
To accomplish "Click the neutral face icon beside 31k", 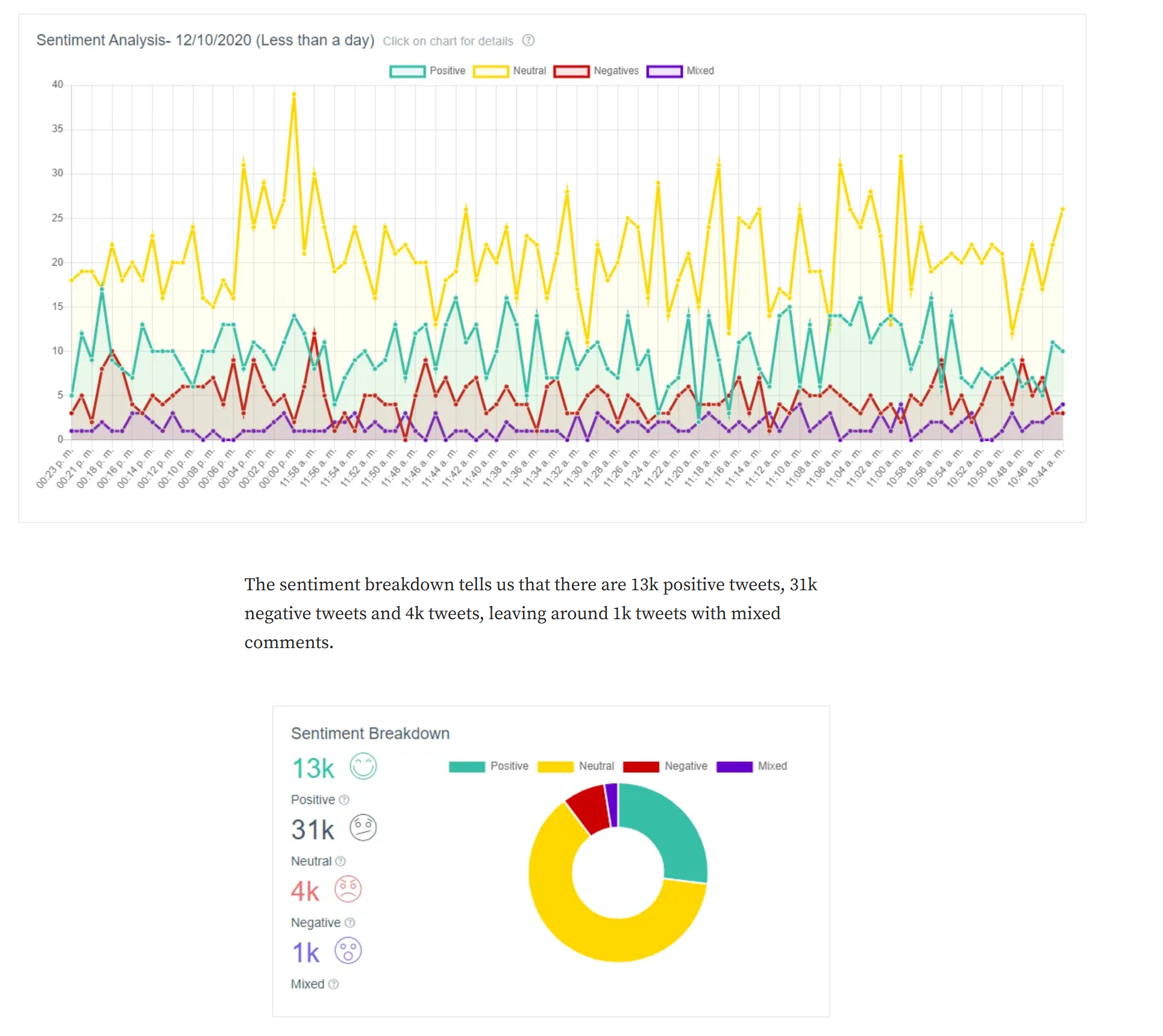I will pyautogui.click(x=363, y=828).
